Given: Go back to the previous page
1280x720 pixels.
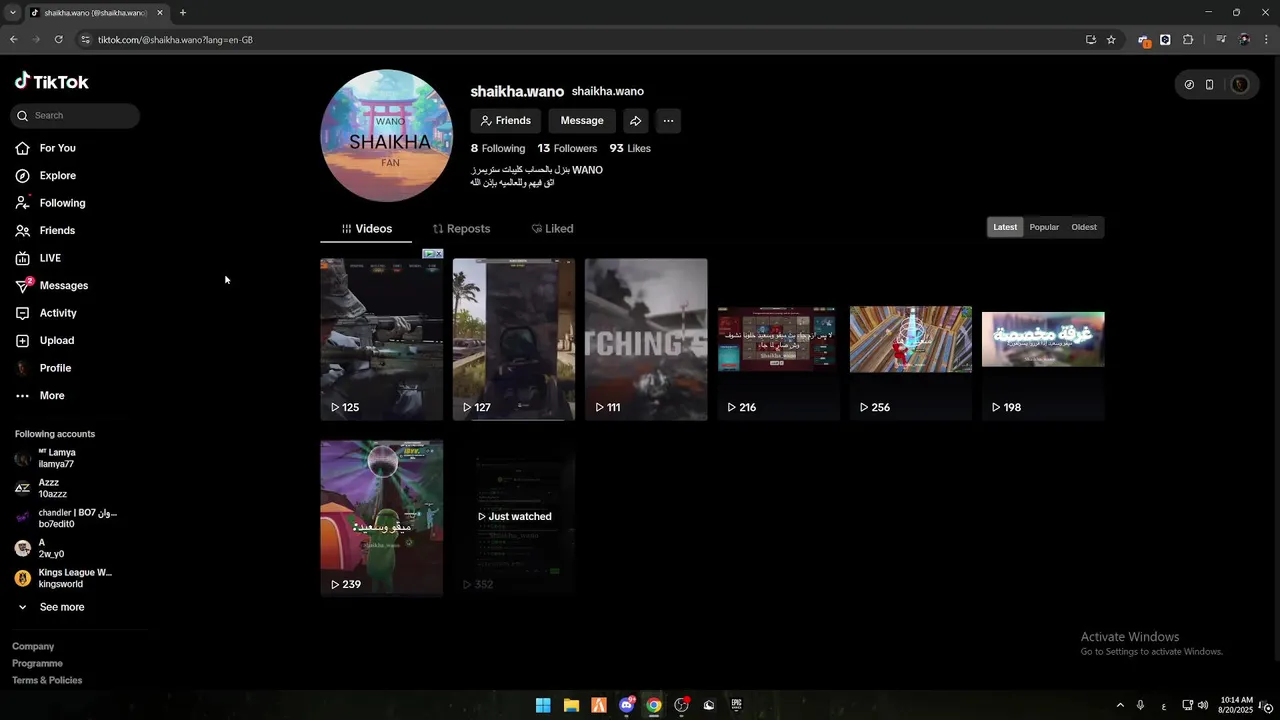Looking at the screenshot, I should (x=13, y=40).
